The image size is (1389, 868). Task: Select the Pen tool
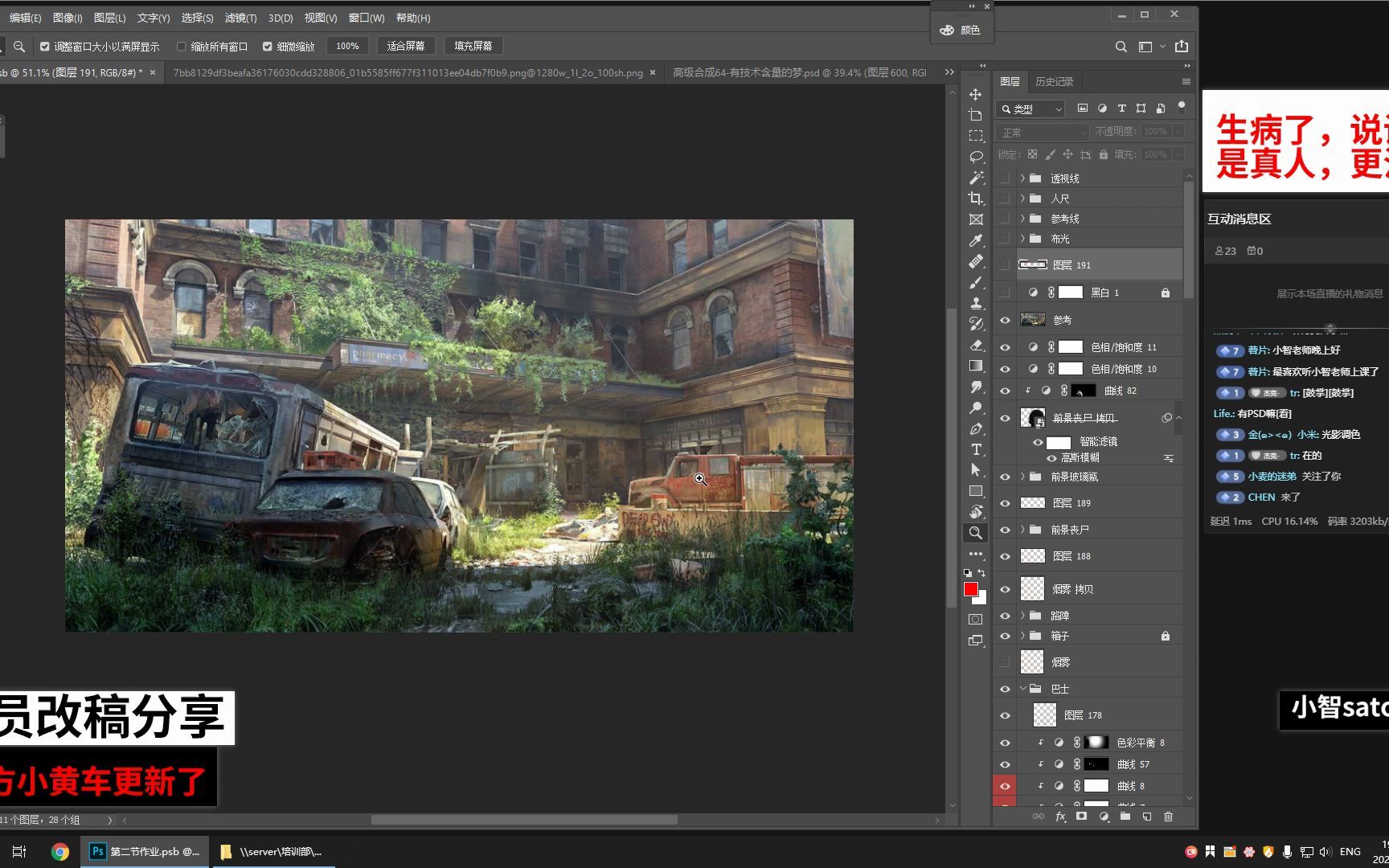pos(976,428)
